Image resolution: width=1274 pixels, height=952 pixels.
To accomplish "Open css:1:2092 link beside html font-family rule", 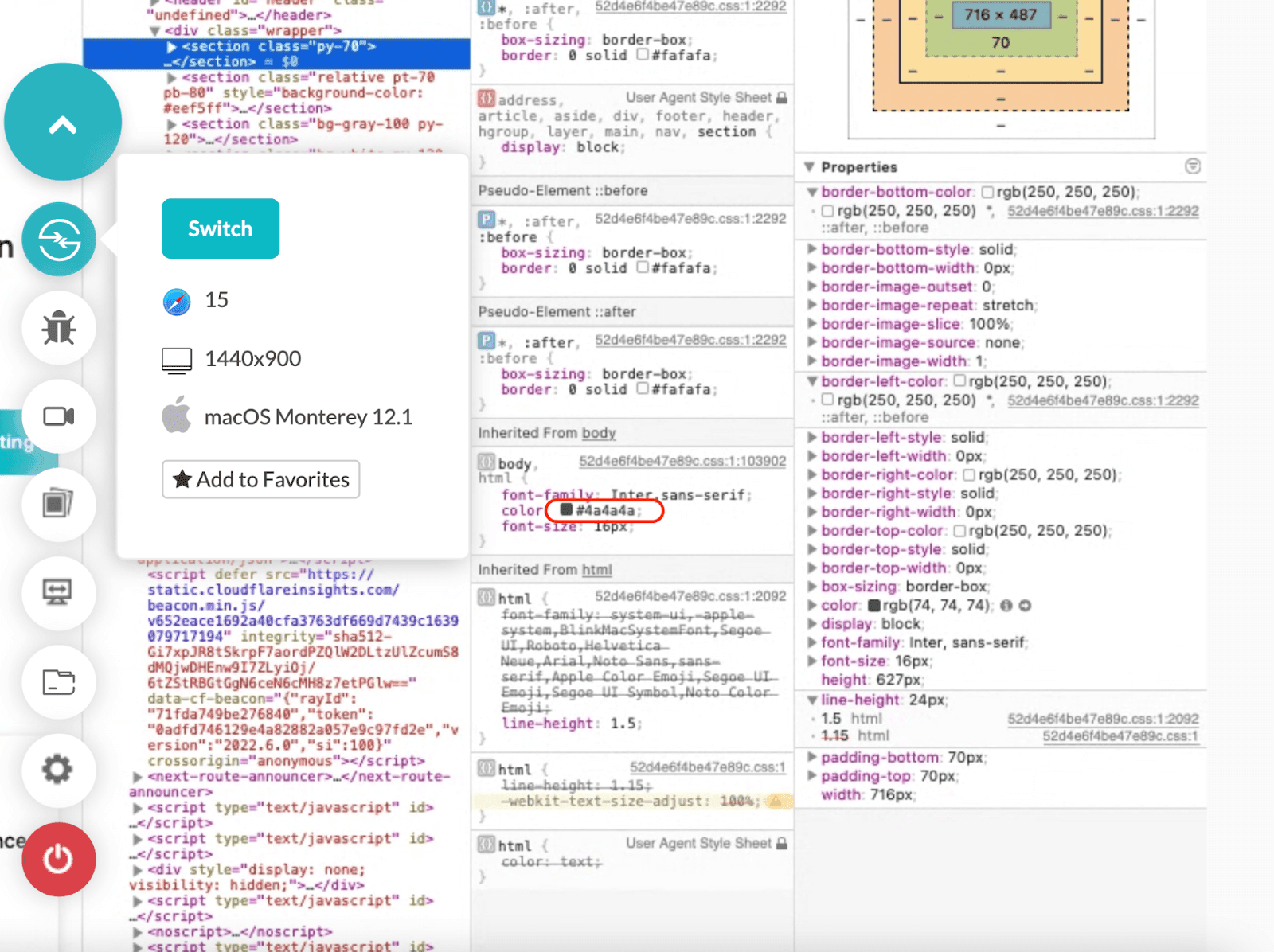I will (690, 596).
